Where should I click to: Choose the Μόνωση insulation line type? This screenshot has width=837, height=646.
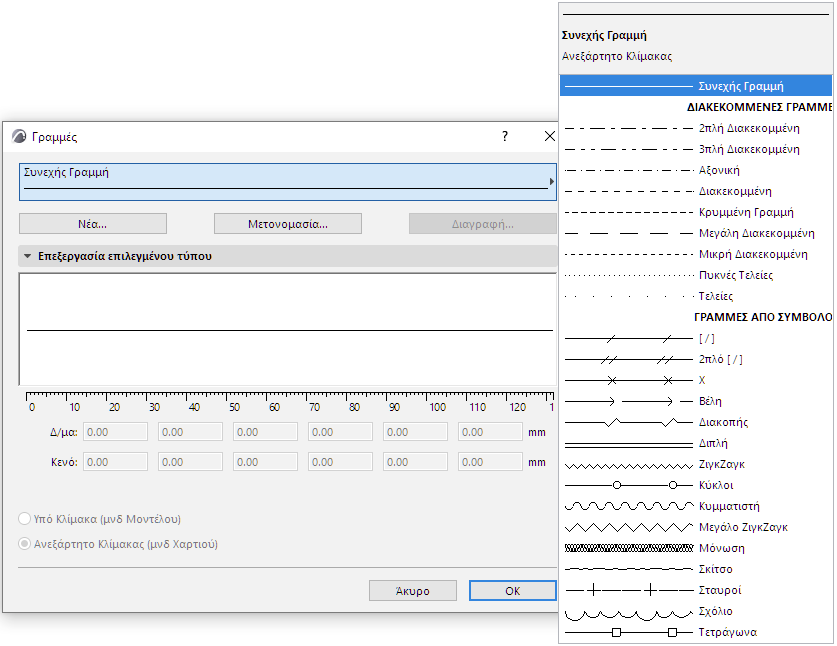coord(696,548)
